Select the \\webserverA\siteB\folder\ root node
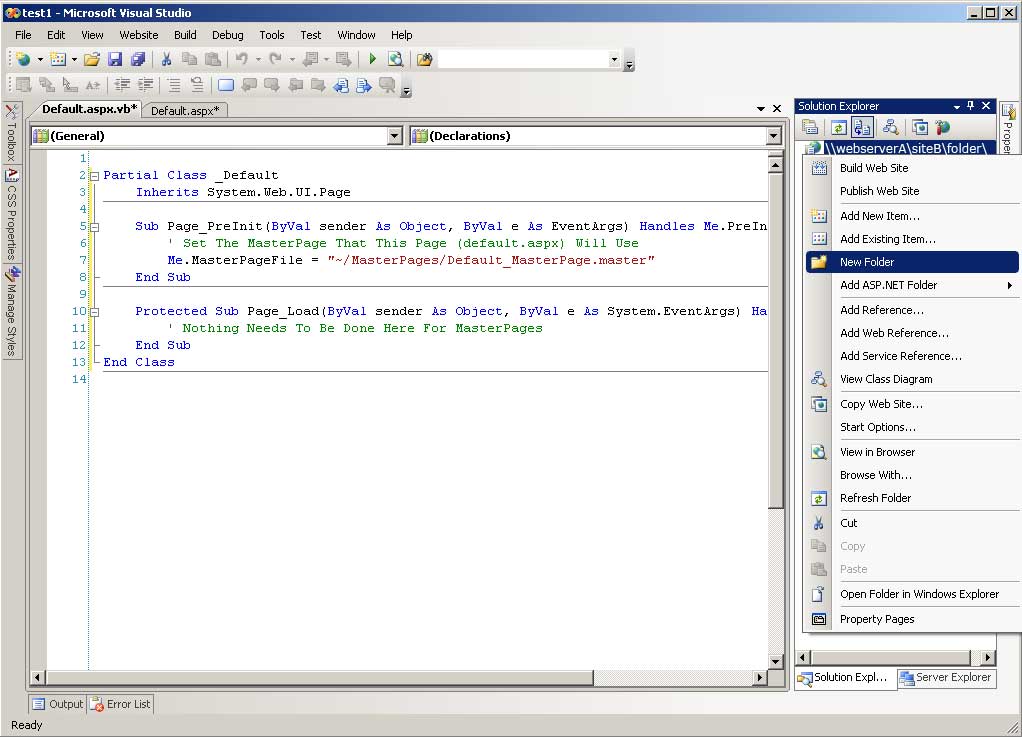Screen dimensions: 1022x737 point(906,148)
